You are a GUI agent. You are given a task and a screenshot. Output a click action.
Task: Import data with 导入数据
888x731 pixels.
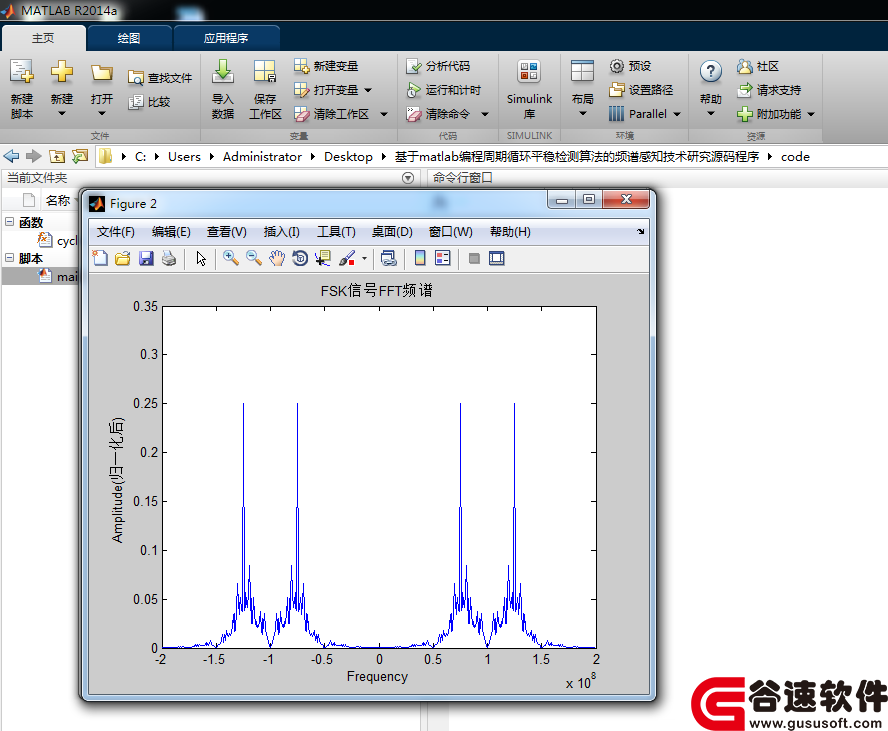[x=223, y=89]
